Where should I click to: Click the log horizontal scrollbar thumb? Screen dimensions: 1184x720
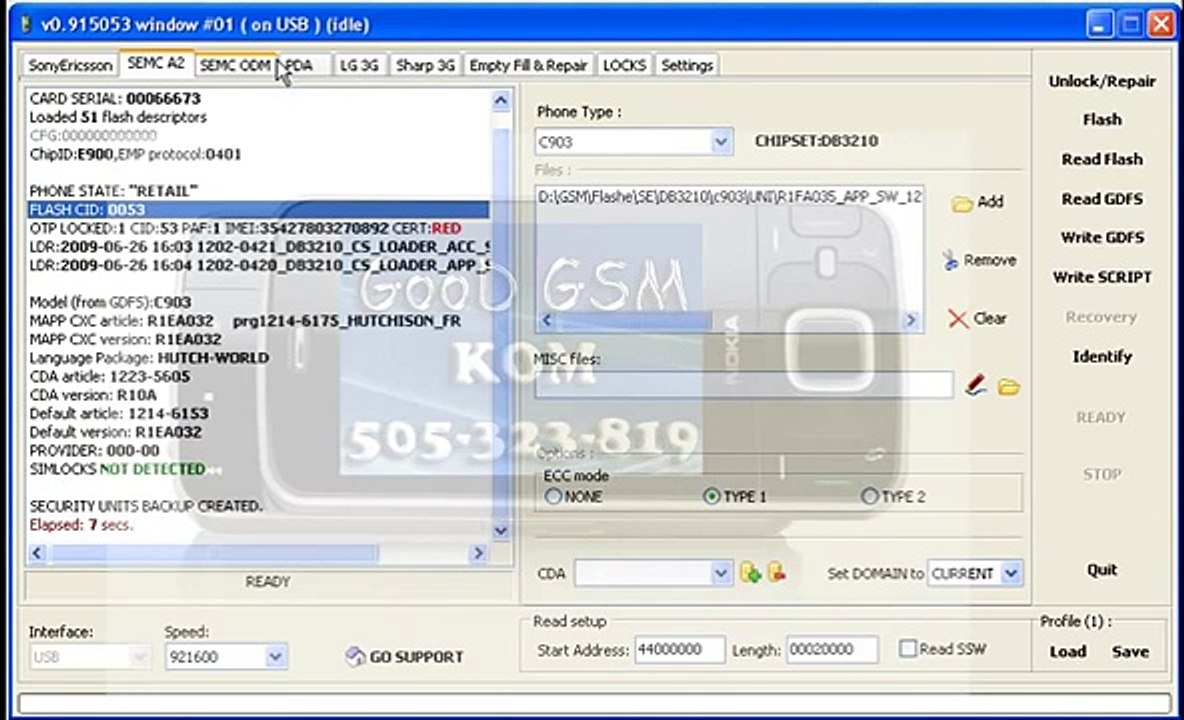(x=214, y=554)
